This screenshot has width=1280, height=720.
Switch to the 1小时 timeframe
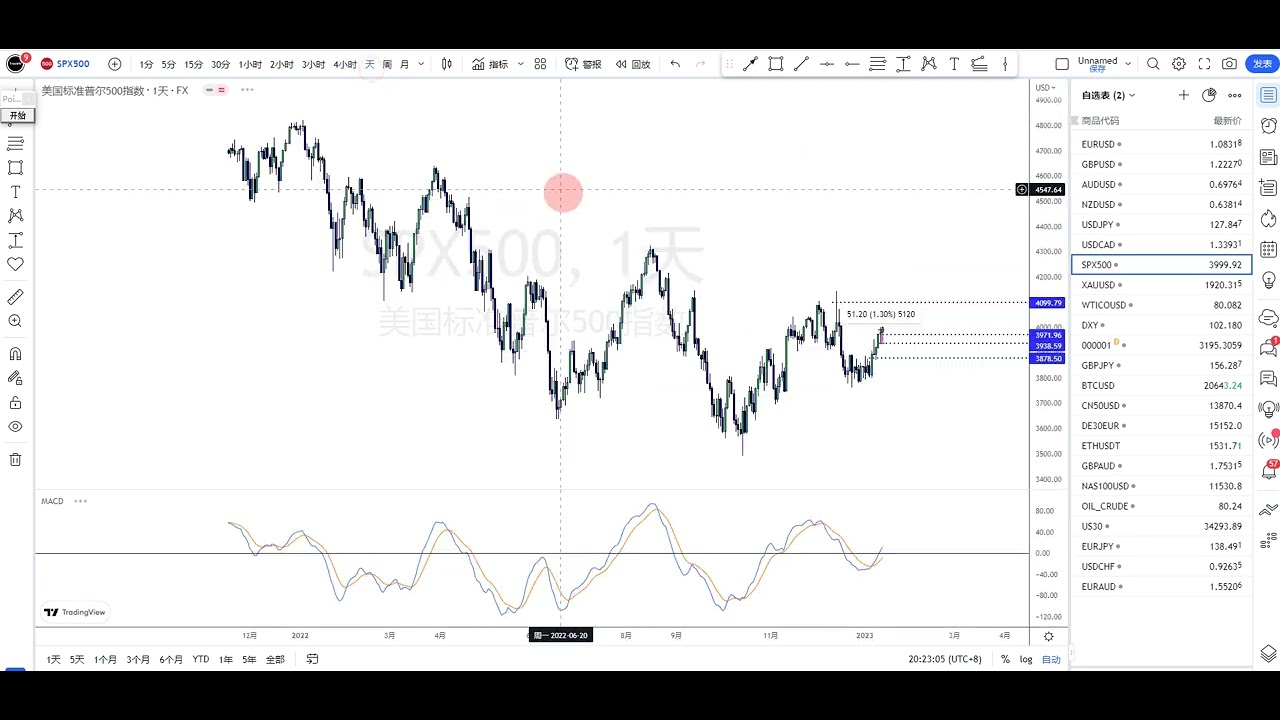pyautogui.click(x=250, y=64)
